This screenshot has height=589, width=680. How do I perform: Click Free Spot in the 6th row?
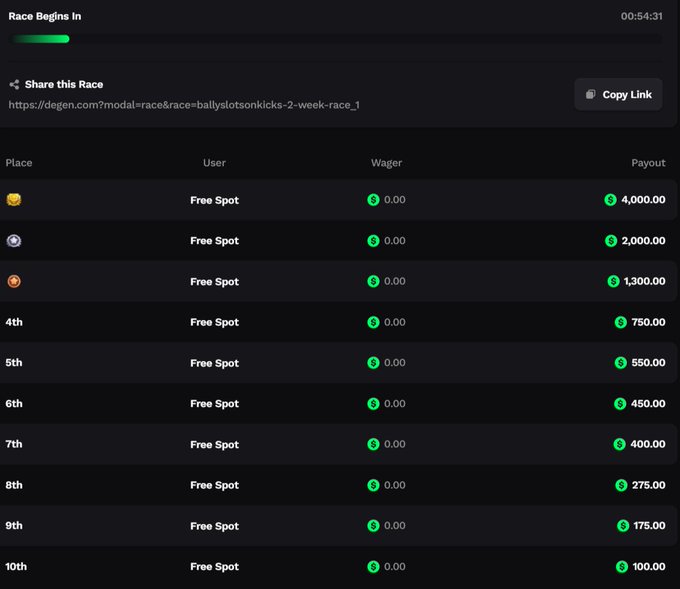214,404
